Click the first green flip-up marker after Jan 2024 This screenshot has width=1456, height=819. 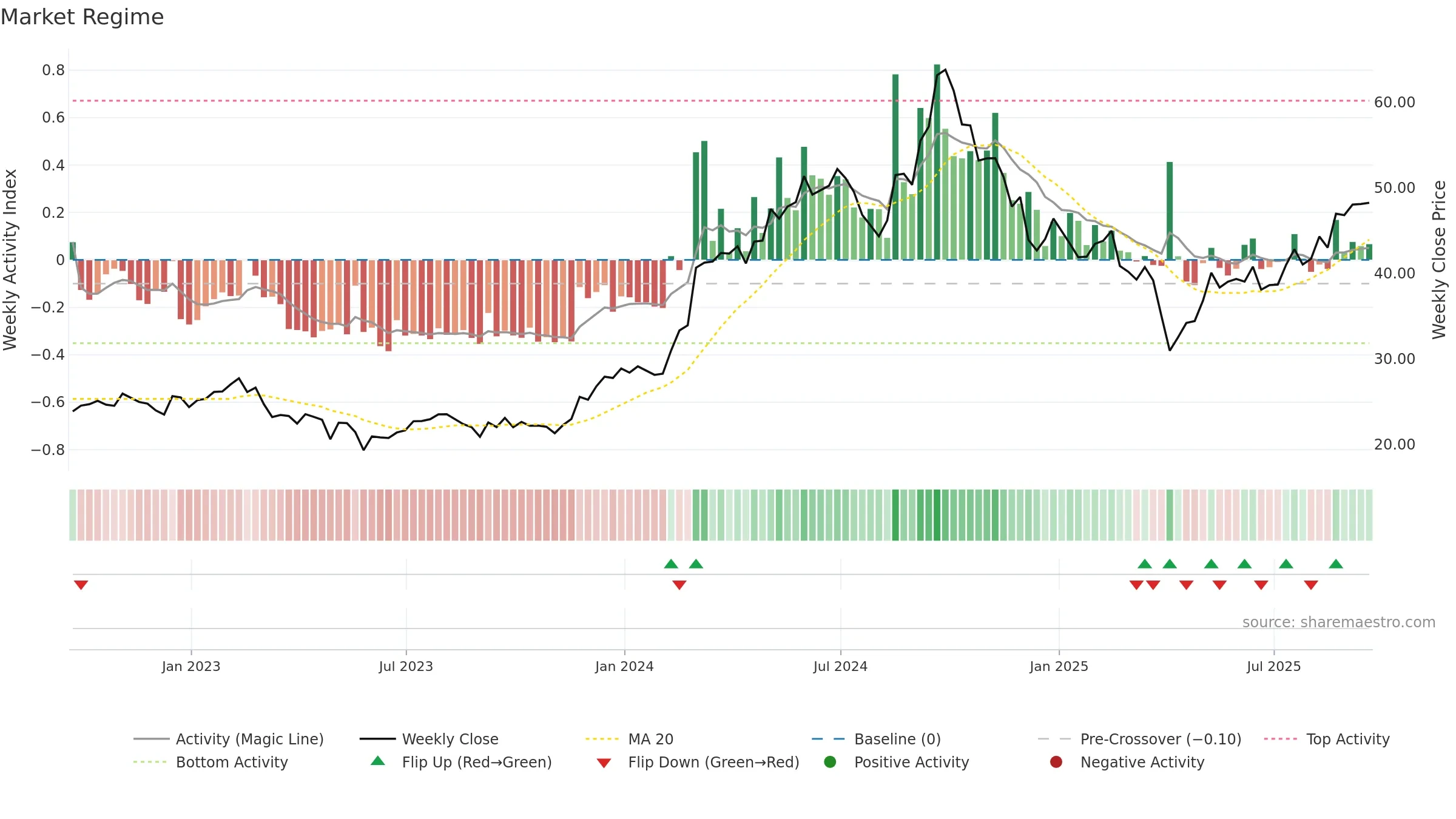click(x=671, y=564)
